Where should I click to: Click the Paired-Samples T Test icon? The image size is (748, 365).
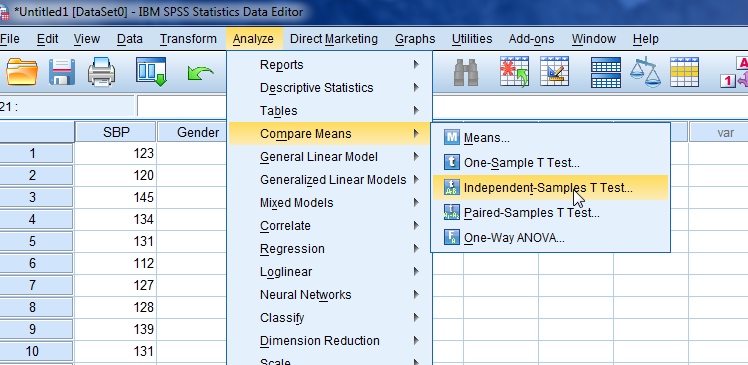click(x=451, y=212)
